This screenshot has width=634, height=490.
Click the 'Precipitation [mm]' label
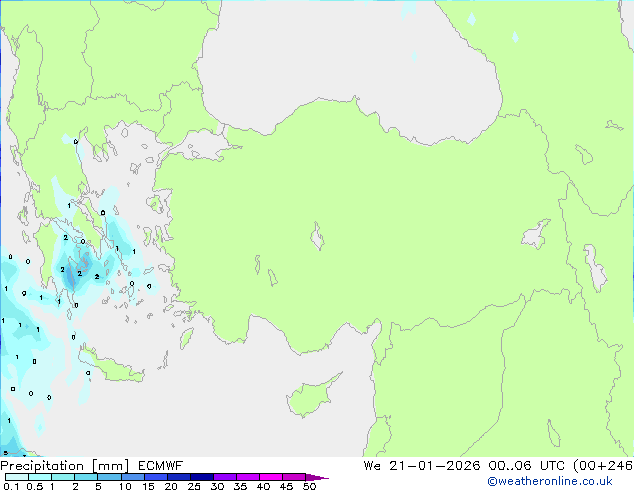(65, 466)
